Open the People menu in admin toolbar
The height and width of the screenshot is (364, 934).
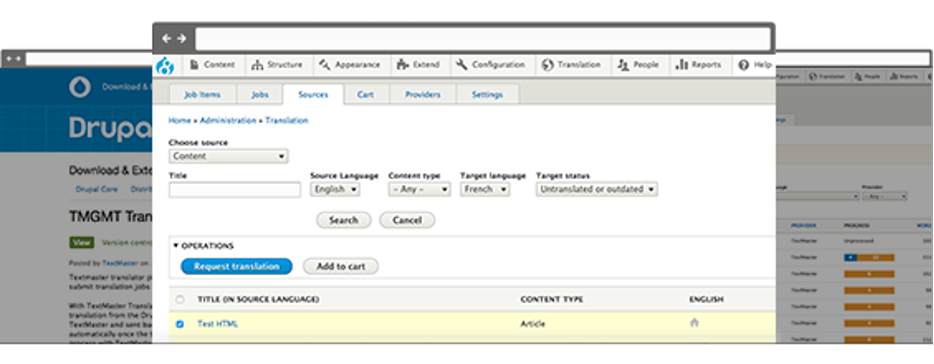(639, 65)
